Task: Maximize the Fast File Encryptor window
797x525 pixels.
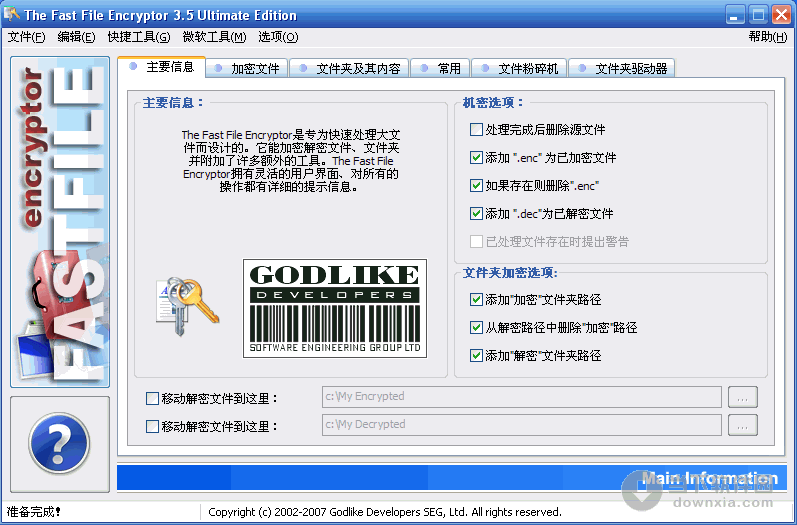Action: 758,15
